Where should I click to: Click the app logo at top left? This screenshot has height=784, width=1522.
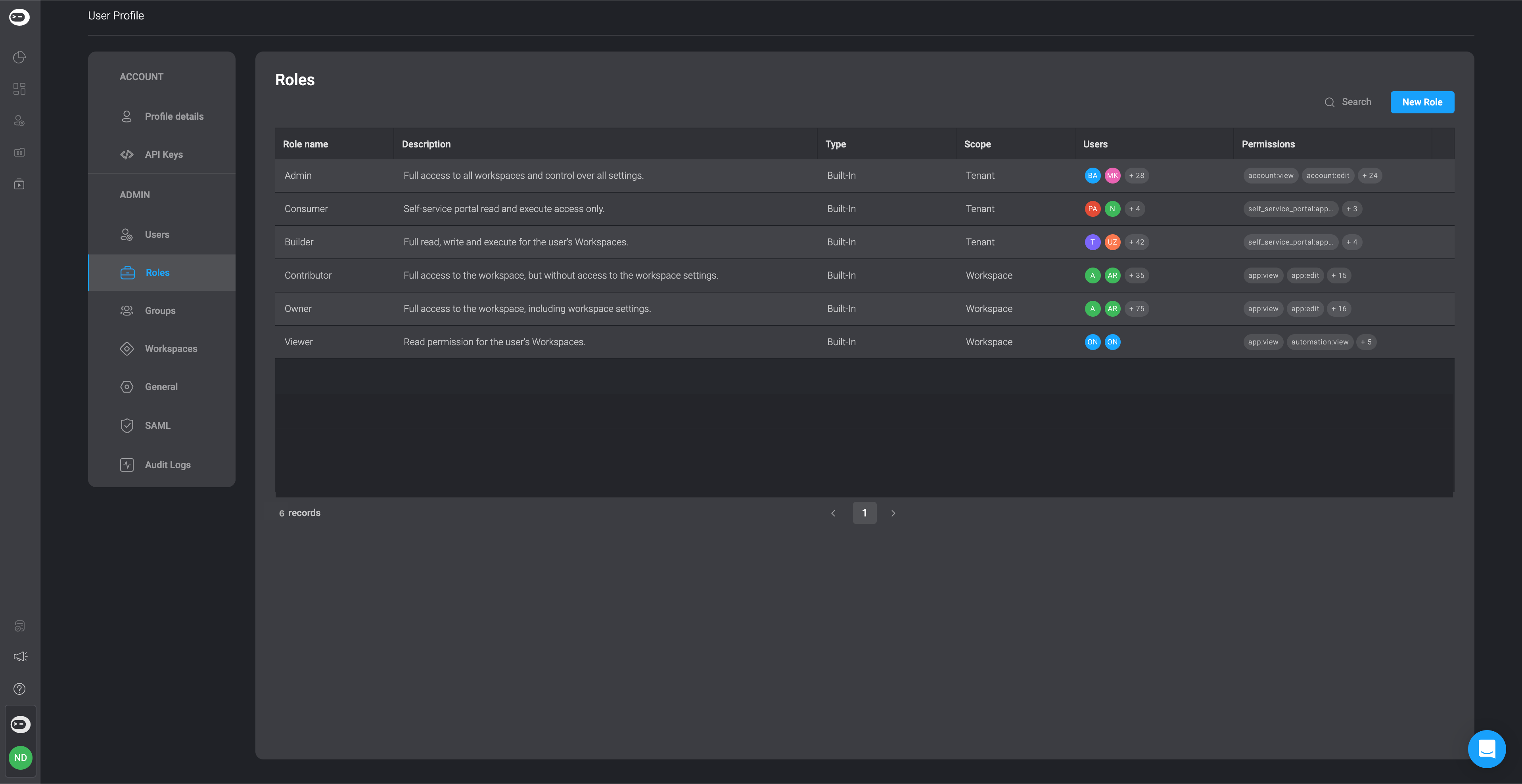(19, 17)
